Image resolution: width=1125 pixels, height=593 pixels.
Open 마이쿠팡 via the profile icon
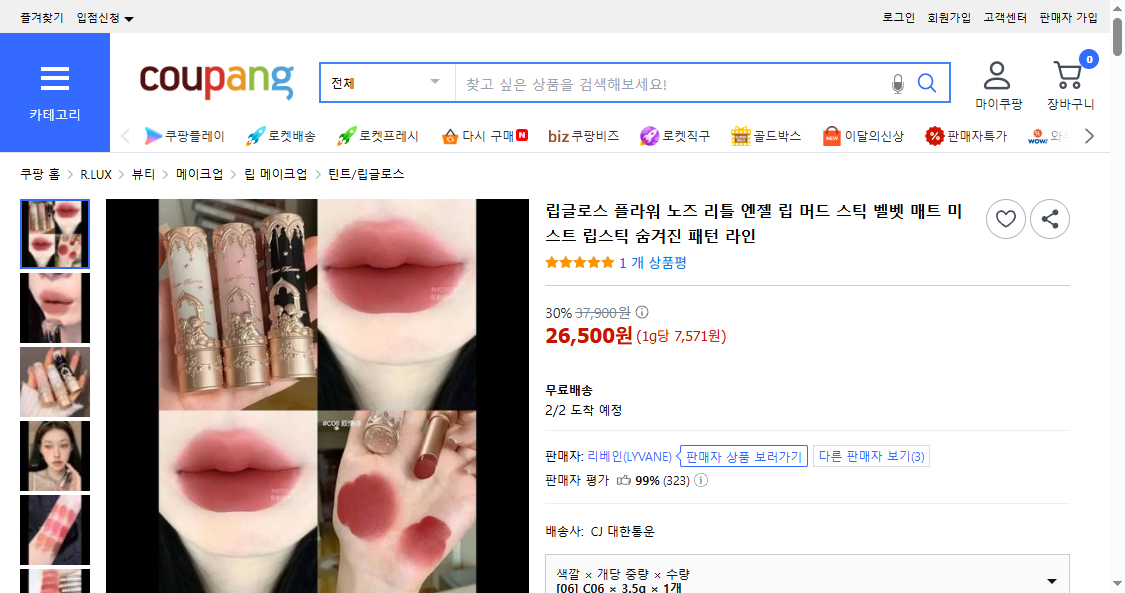tap(997, 75)
